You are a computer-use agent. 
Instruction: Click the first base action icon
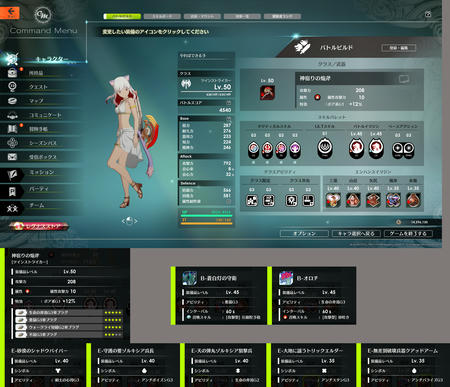coord(397,149)
